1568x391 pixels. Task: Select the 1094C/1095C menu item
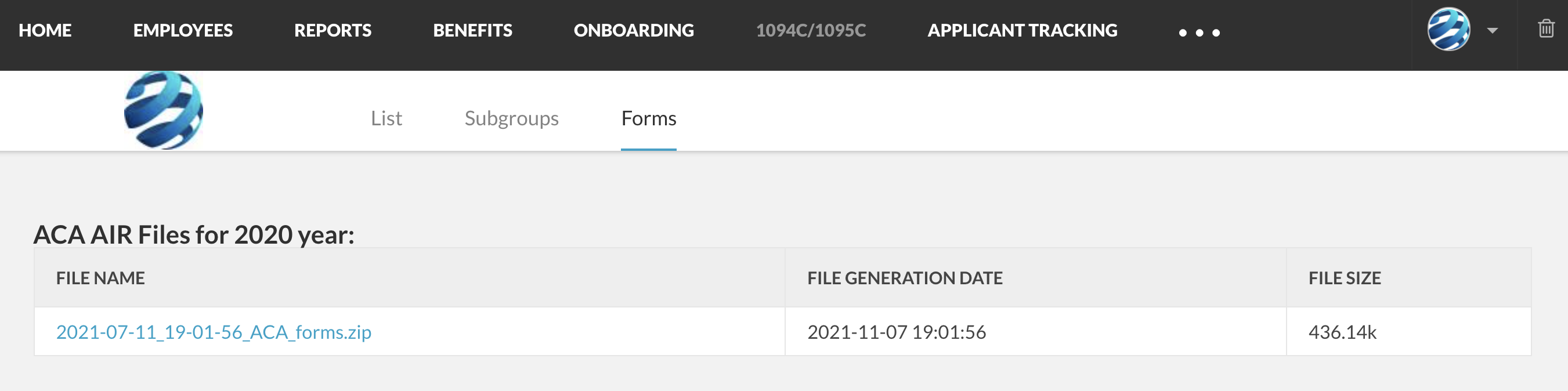coord(811,30)
